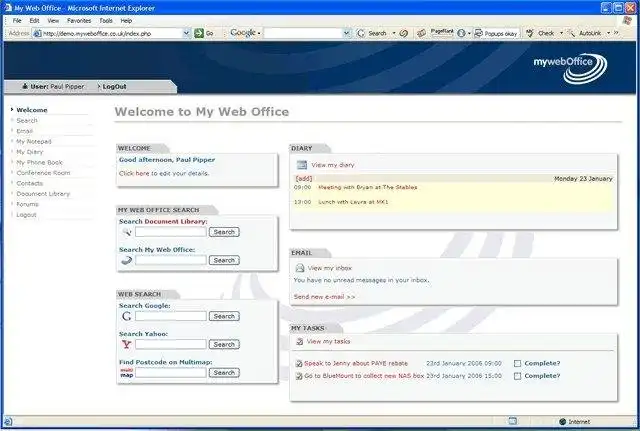Click the green Go arrow icon

tap(199, 33)
